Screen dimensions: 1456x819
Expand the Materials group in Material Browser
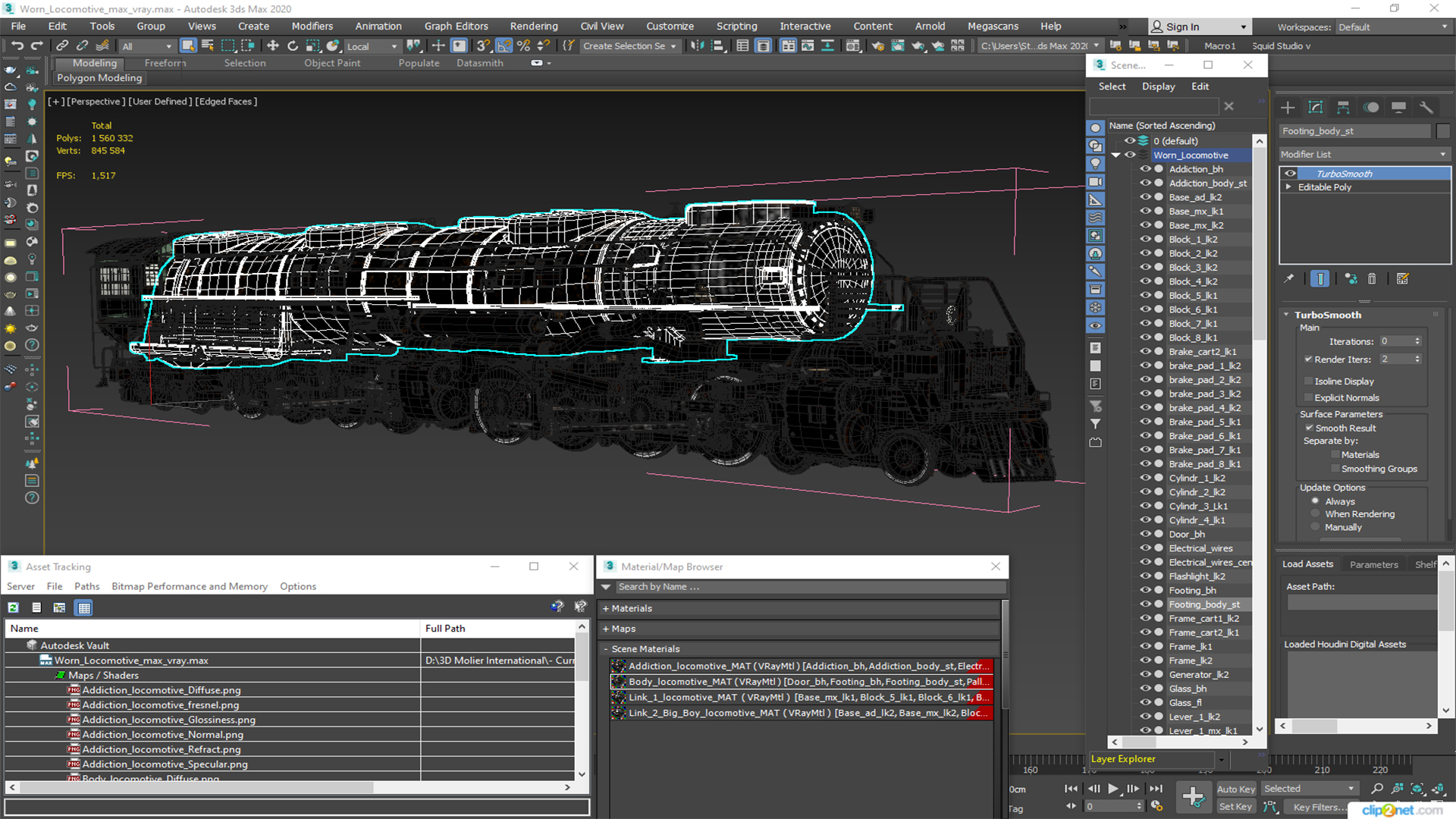[606, 608]
